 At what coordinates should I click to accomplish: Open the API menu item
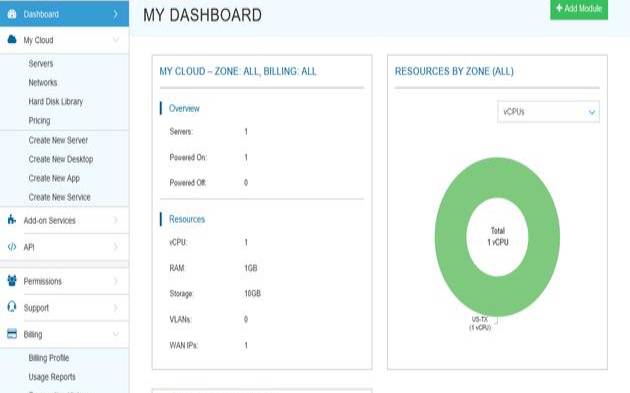click(64, 247)
